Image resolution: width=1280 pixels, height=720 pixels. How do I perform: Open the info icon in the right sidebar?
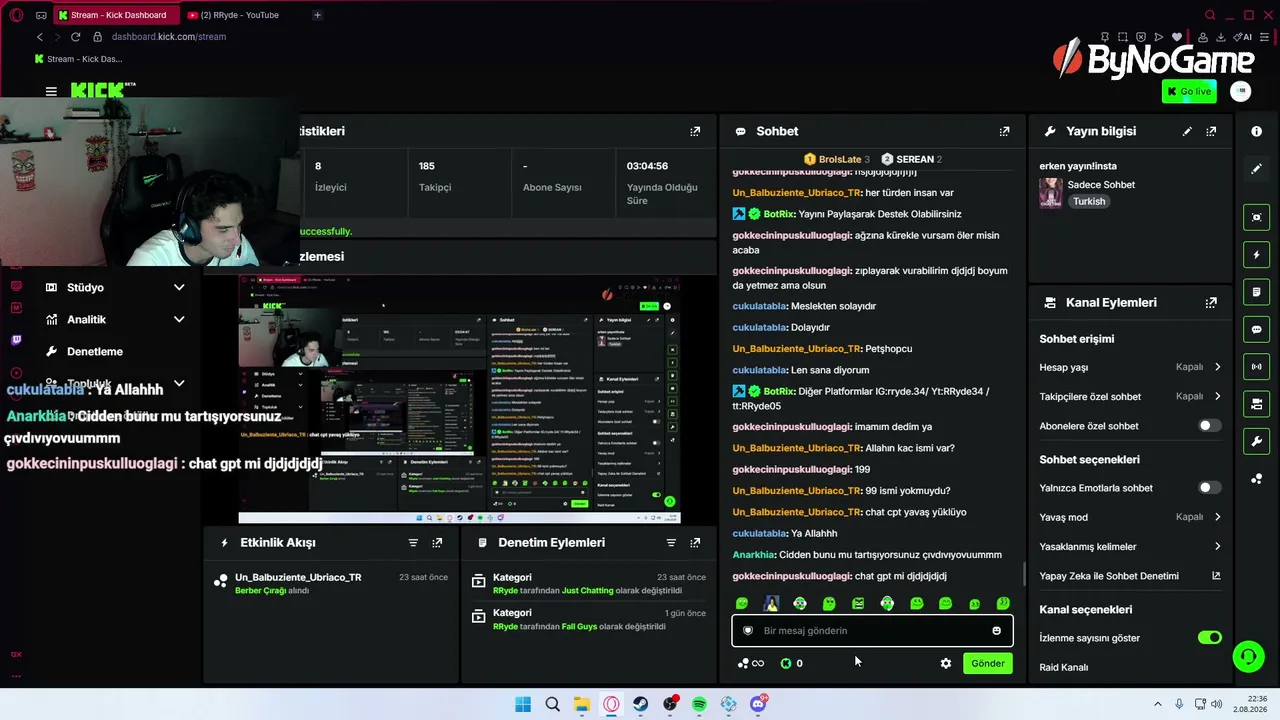(x=1257, y=131)
